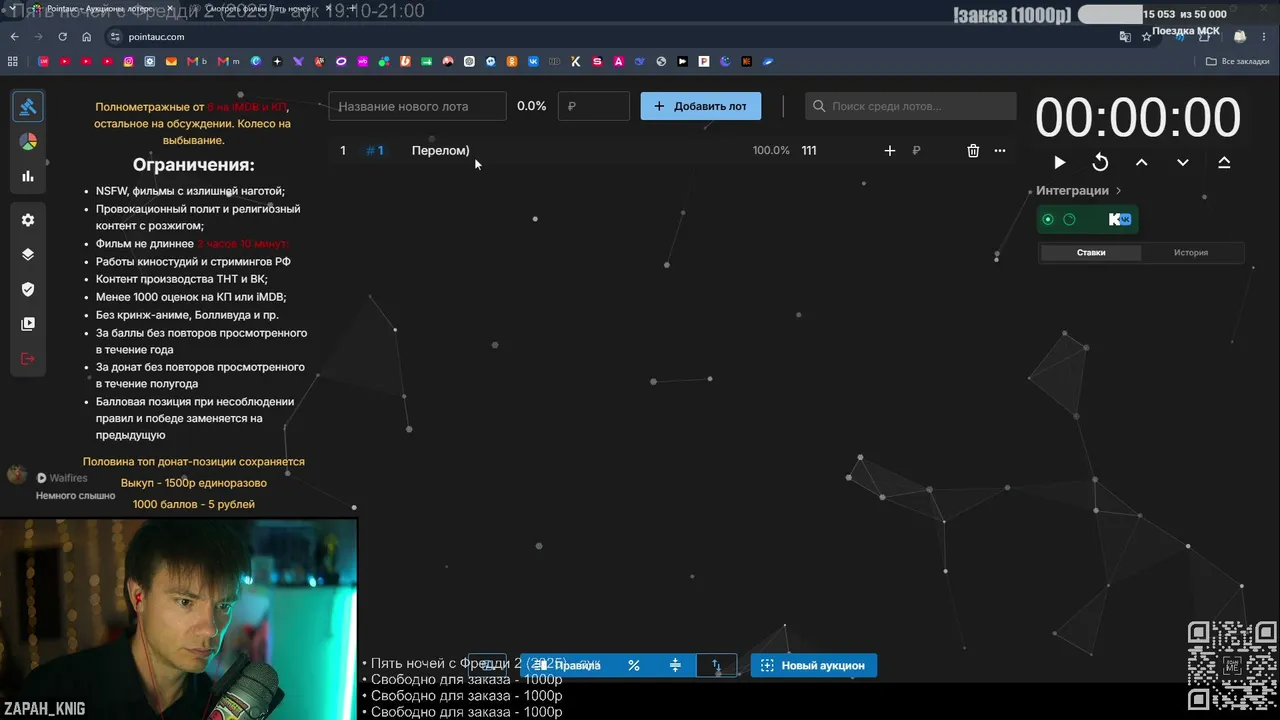The height and width of the screenshot is (720, 1280).
Task: Expand the Интеграции section chevron
Action: pos(1119,191)
